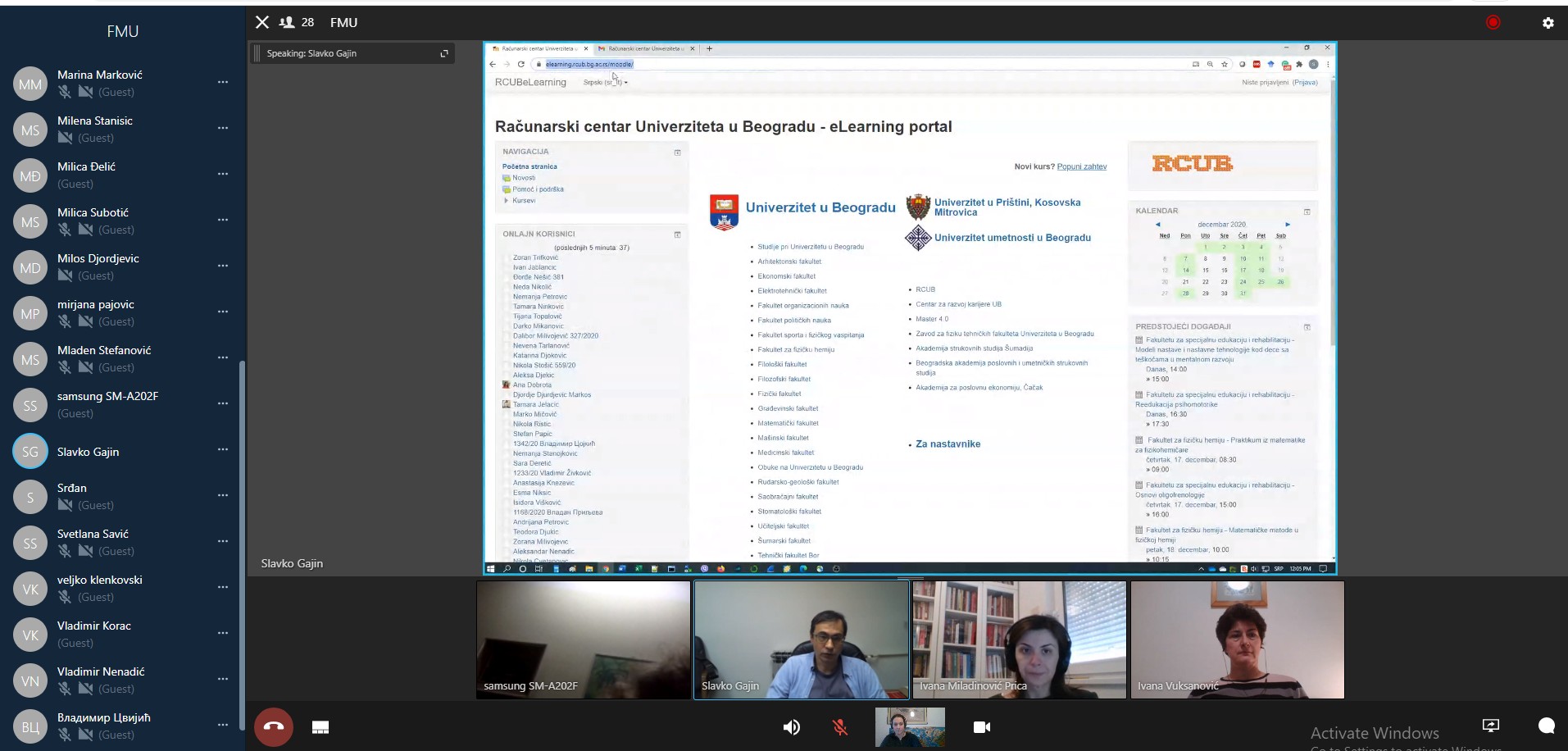
Task: Click the red recording indicator
Action: pyautogui.click(x=1493, y=22)
